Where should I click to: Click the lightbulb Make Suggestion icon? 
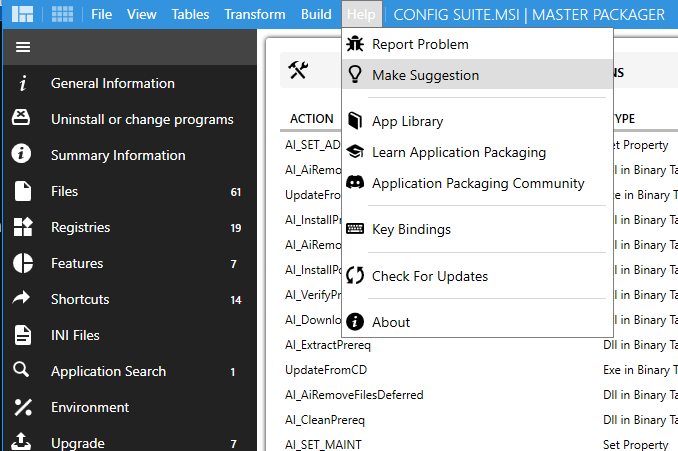click(x=355, y=75)
